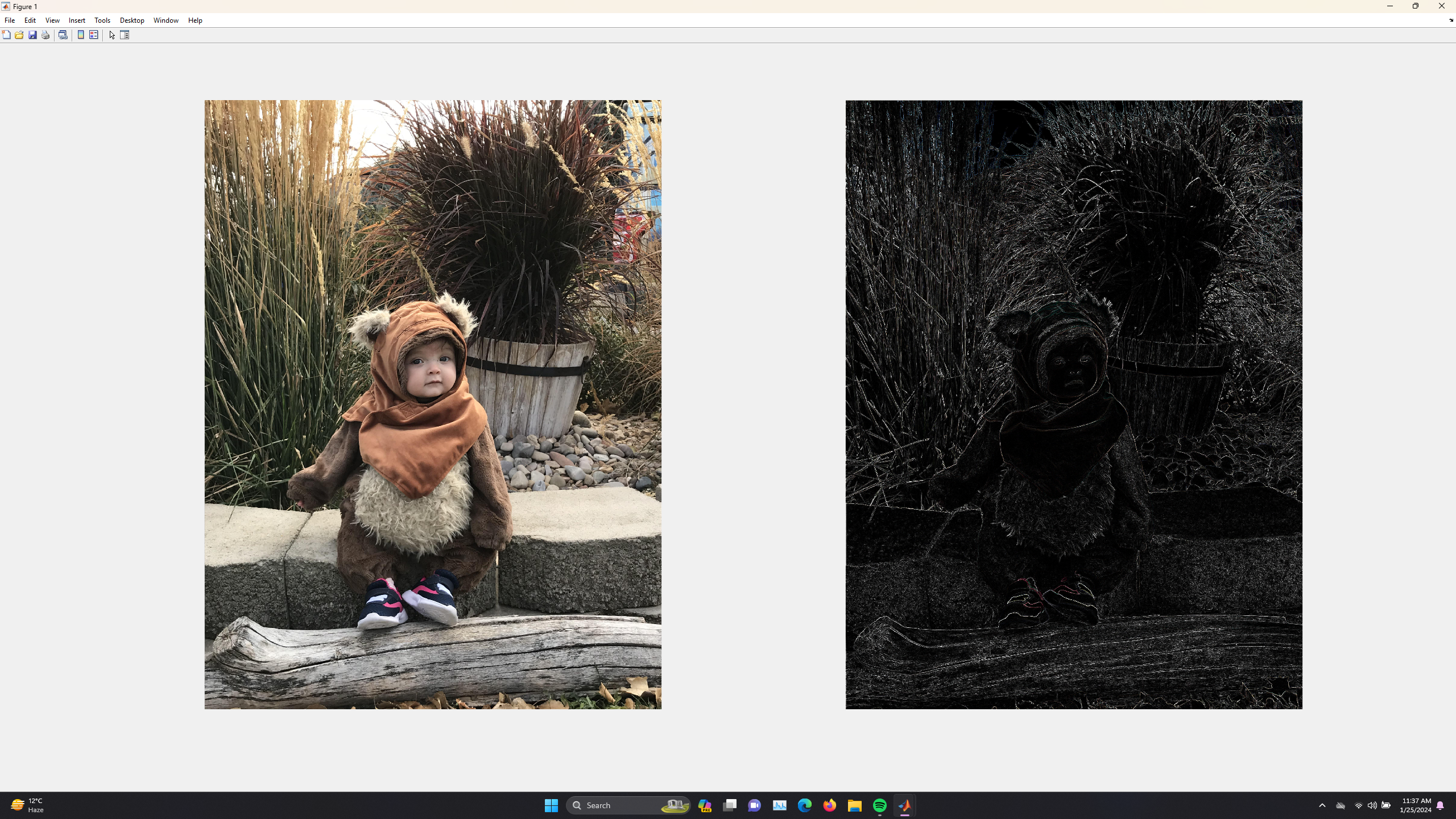This screenshot has width=1456, height=819.
Task: Open Firefox from the taskbar
Action: point(829,805)
